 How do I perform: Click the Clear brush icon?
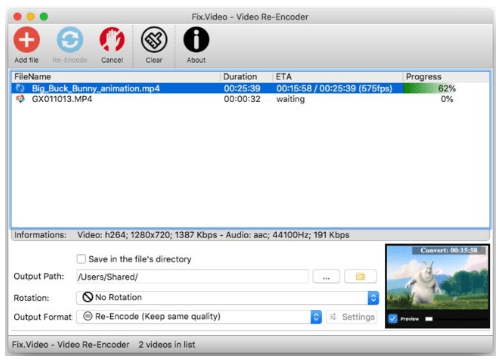point(154,40)
